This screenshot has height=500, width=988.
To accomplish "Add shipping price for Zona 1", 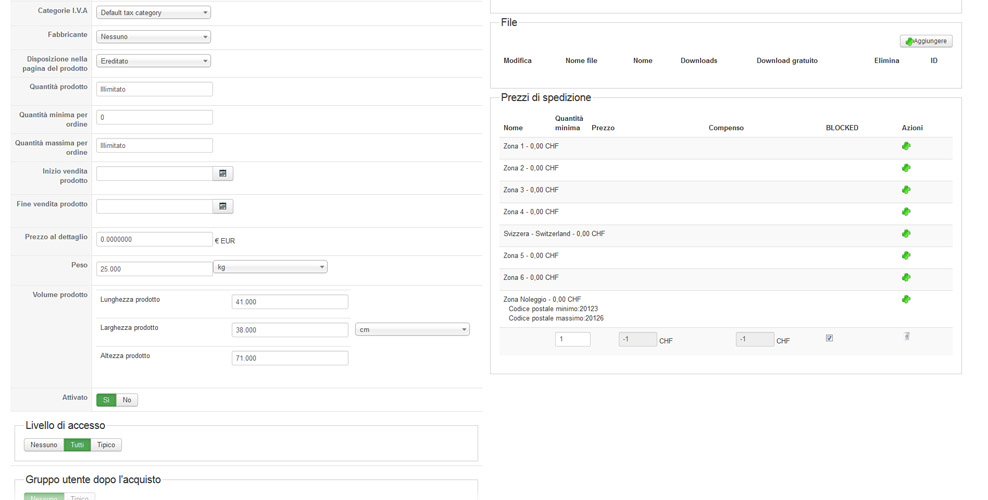I will pyautogui.click(x=906, y=146).
